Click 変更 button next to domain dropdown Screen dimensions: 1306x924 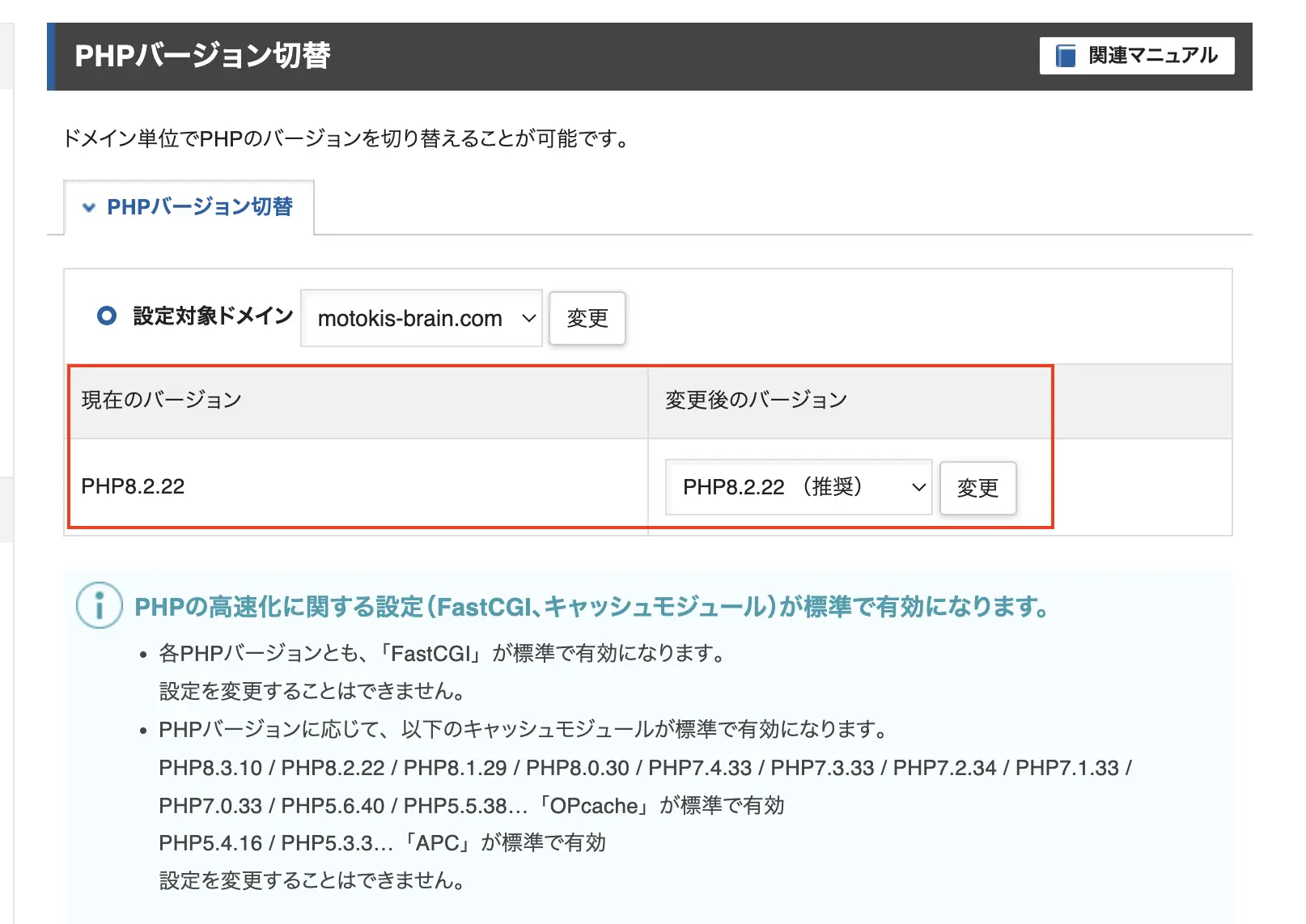pyautogui.click(x=587, y=318)
